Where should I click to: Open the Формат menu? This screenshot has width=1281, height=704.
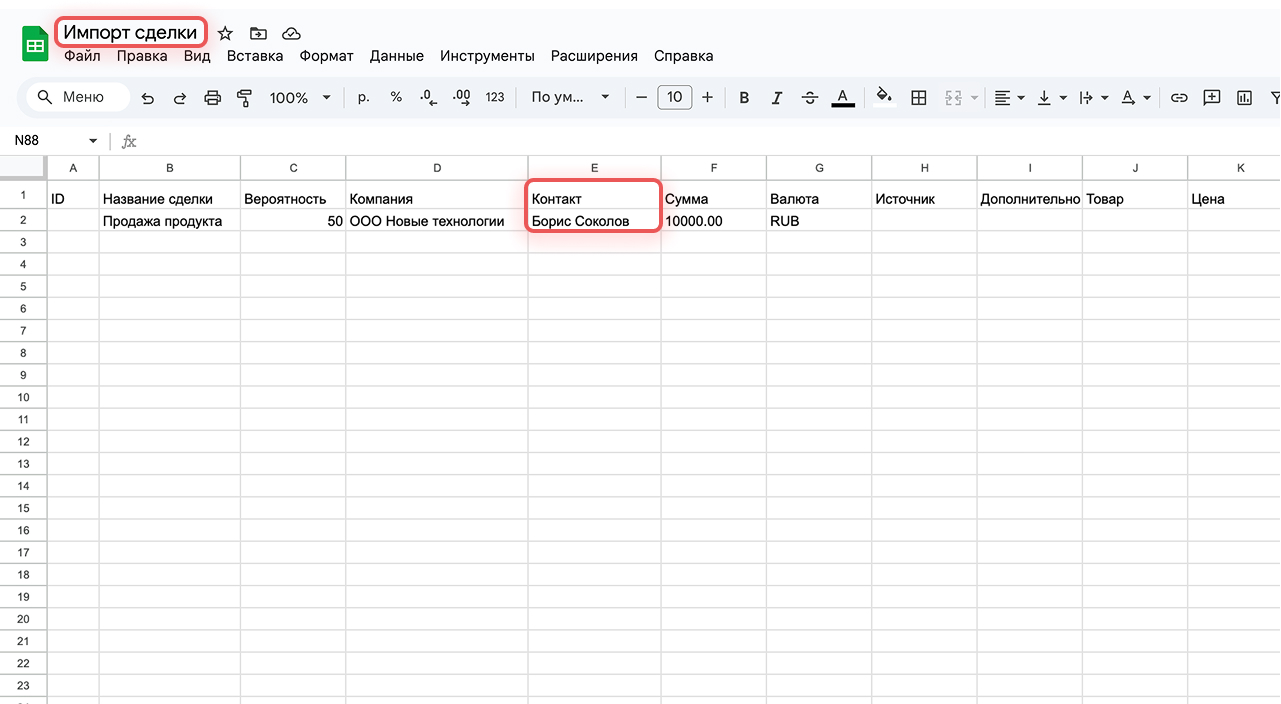tap(327, 56)
